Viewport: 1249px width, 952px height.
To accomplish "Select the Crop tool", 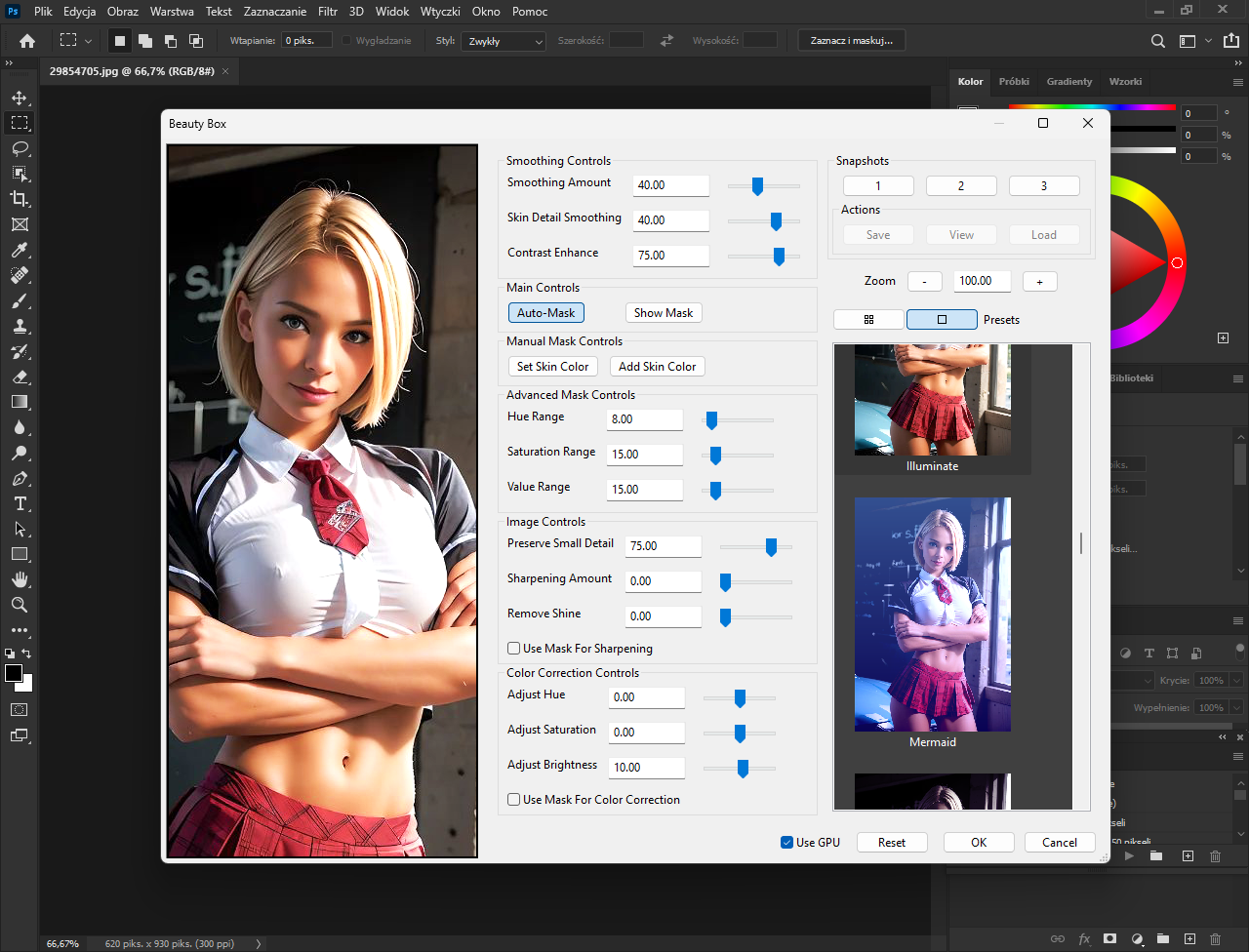I will point(19,199).
